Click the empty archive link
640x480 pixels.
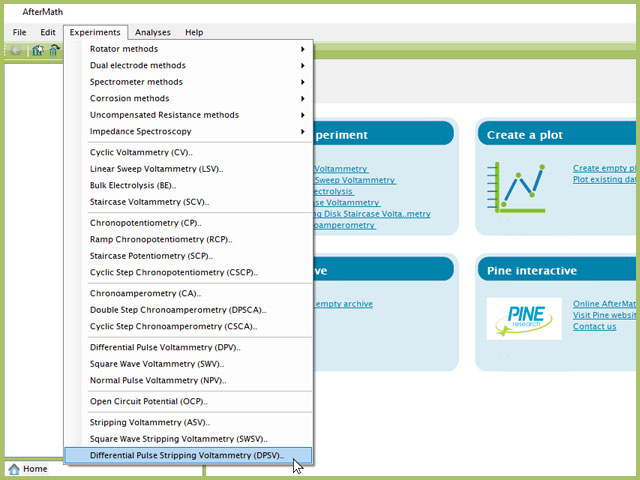[x=343, y=304]
